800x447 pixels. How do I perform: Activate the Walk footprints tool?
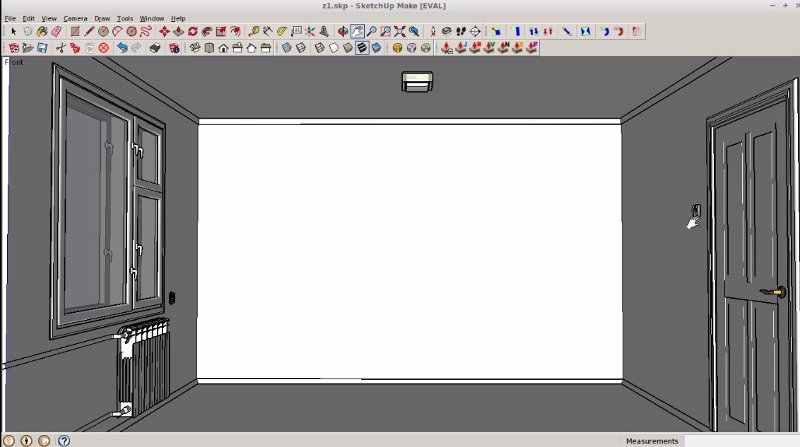(461, 32)
